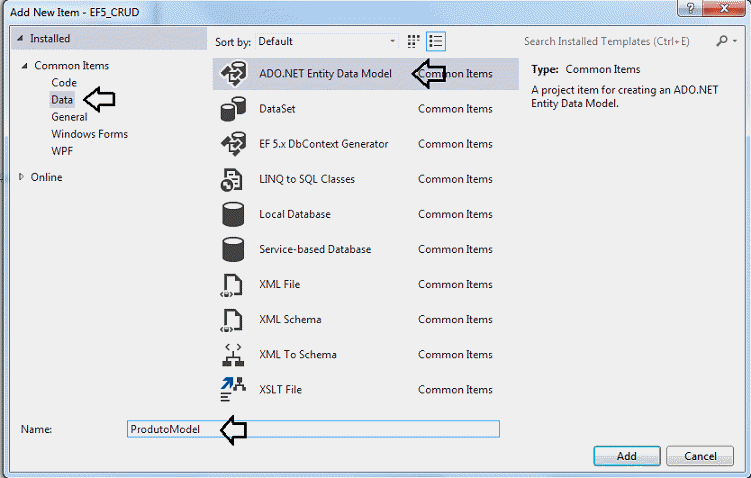Select the Data category
Viewport: 751px width, 478px height.
(x=62, y=100)
